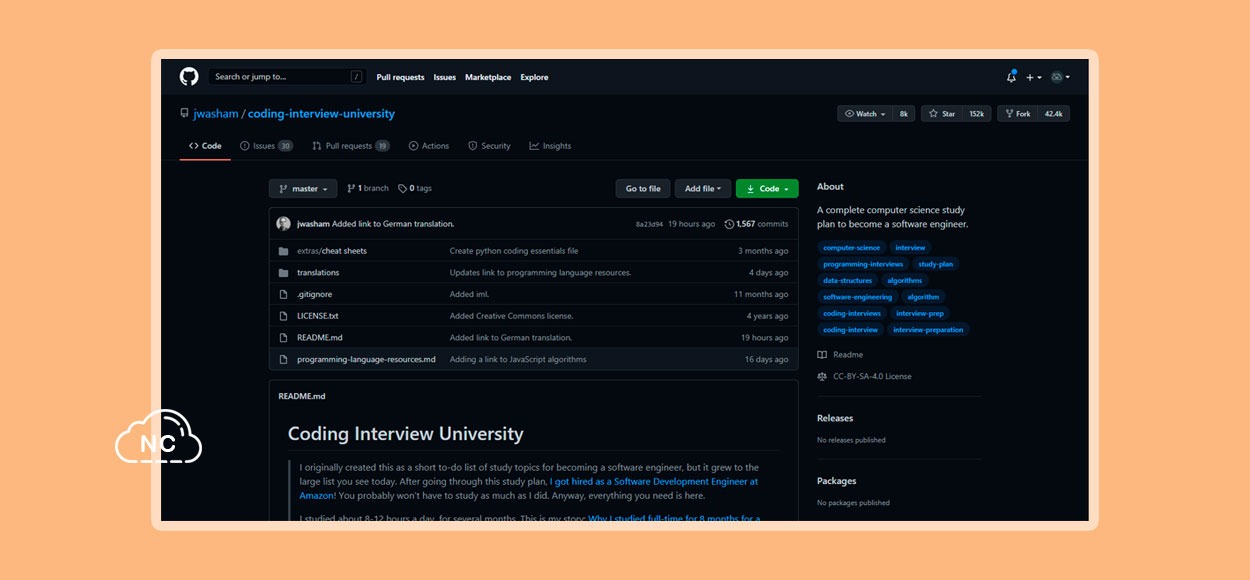Click the file icon beside programming-language-resources.md
Viewport: 1250px width, 580px height.
tap(283, 359)
